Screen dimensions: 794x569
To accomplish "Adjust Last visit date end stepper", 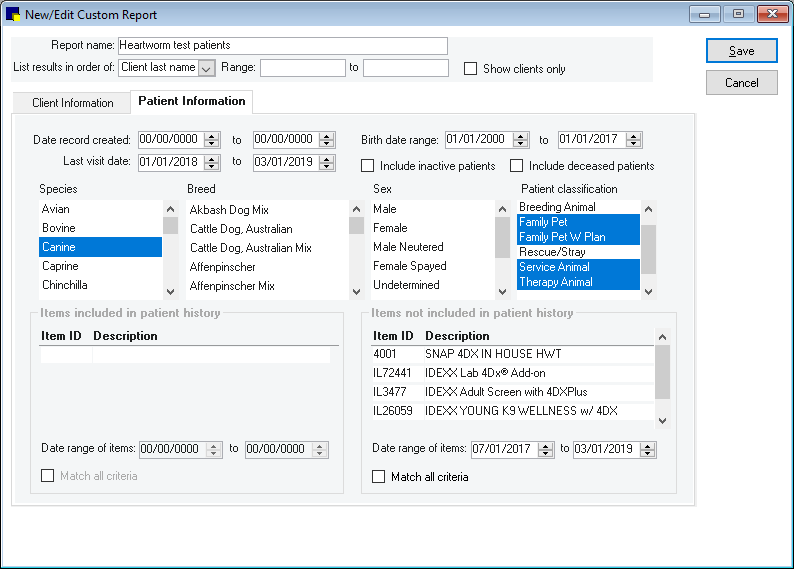I will [327, 162].
